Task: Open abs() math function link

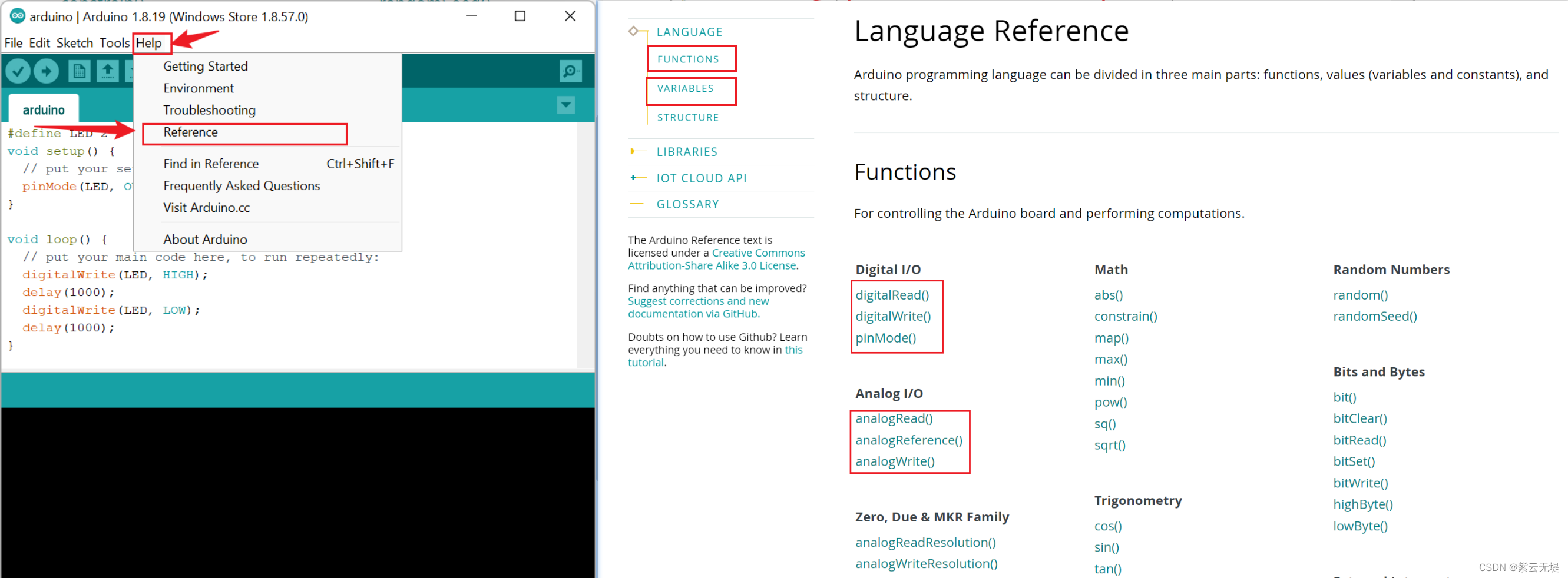Action: pos(1109,294)
